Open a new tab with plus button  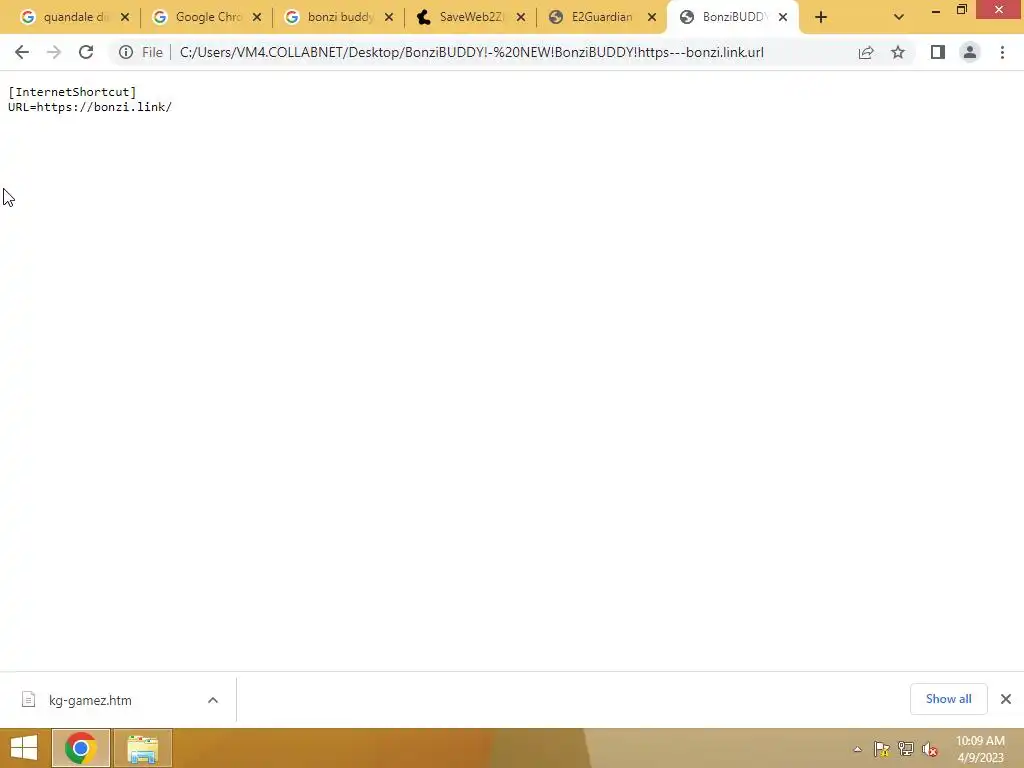821,18
